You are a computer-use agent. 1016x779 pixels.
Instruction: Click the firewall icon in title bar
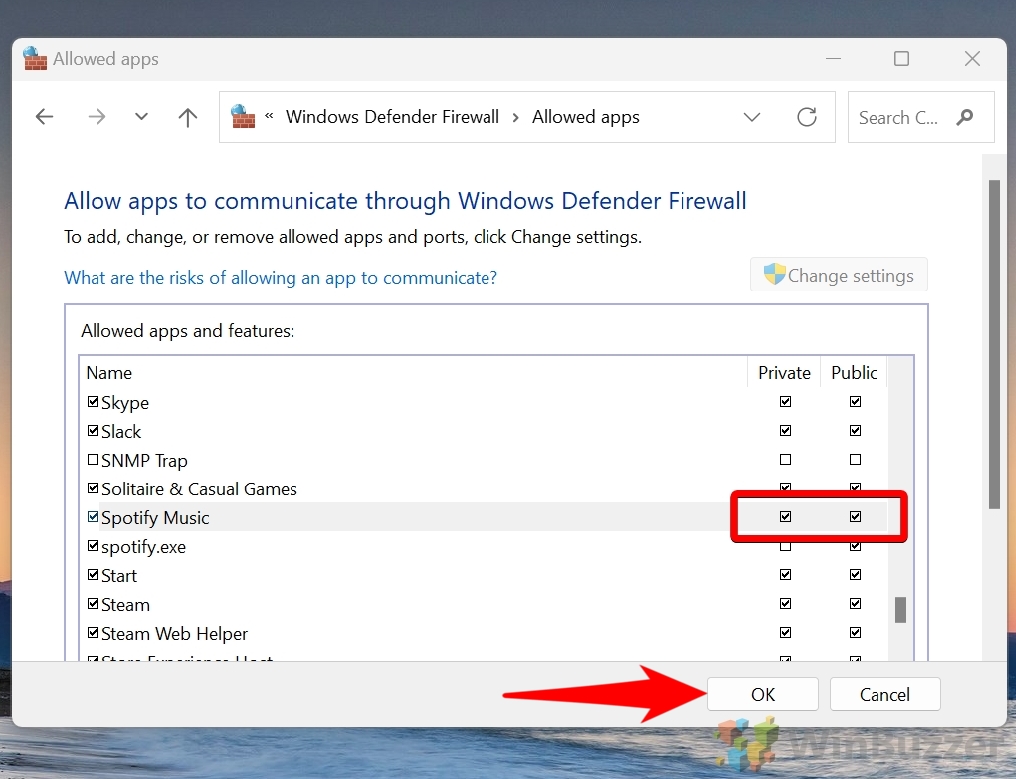coord(35,58)
